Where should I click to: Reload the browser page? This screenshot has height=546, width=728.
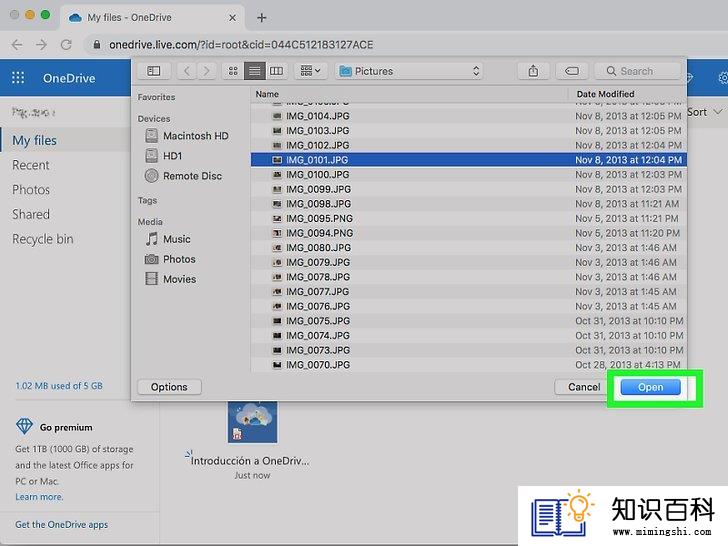point(66,45)
